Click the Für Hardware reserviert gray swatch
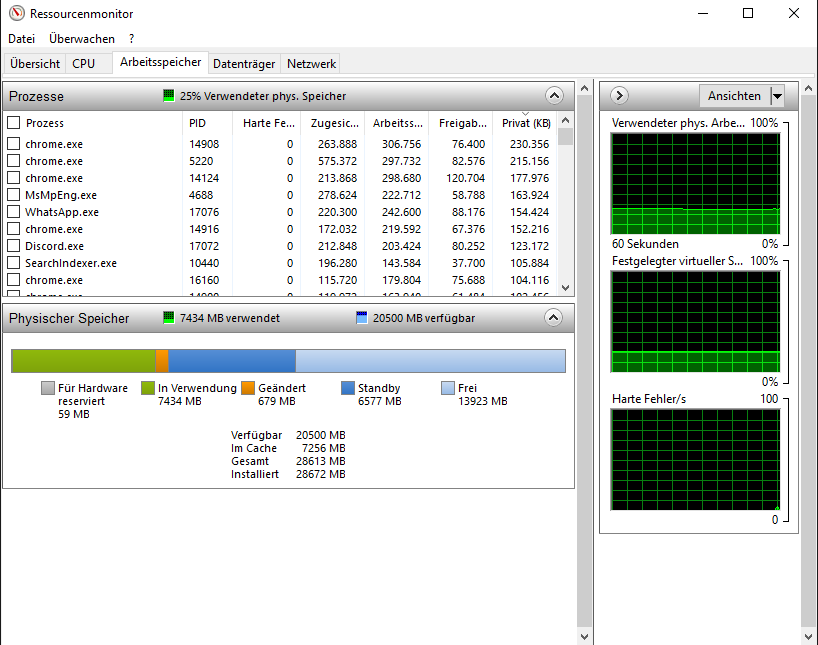The image size is (818, 645). [x=48, y=388]
